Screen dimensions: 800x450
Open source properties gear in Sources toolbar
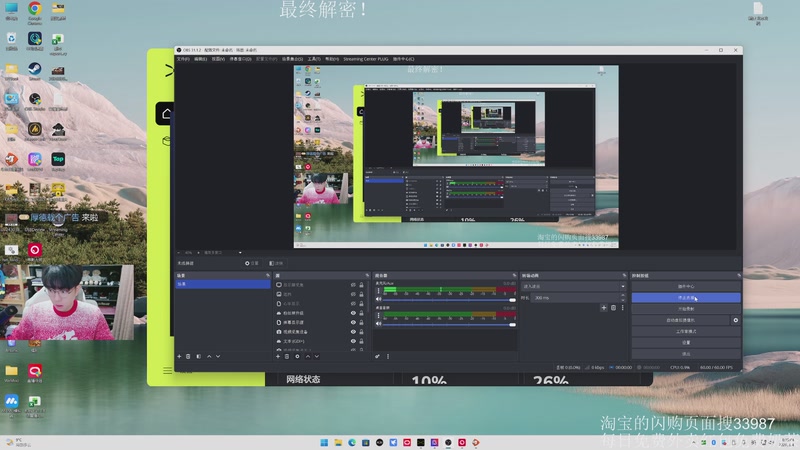[297, 356]
